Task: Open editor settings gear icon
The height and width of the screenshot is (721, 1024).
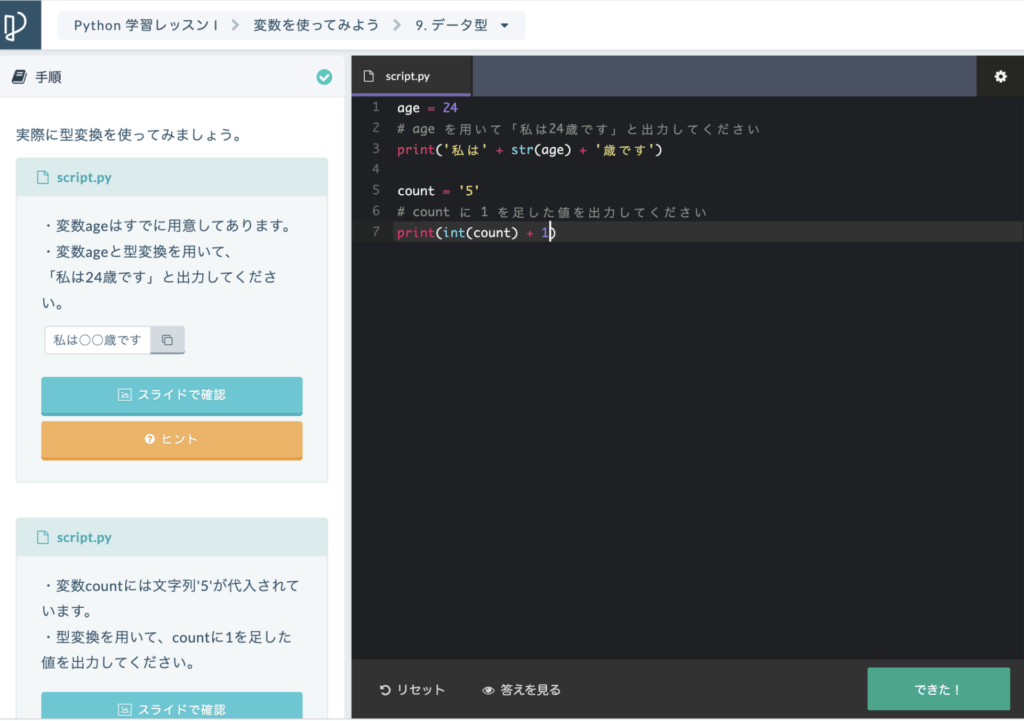Action: [1000, 76]
